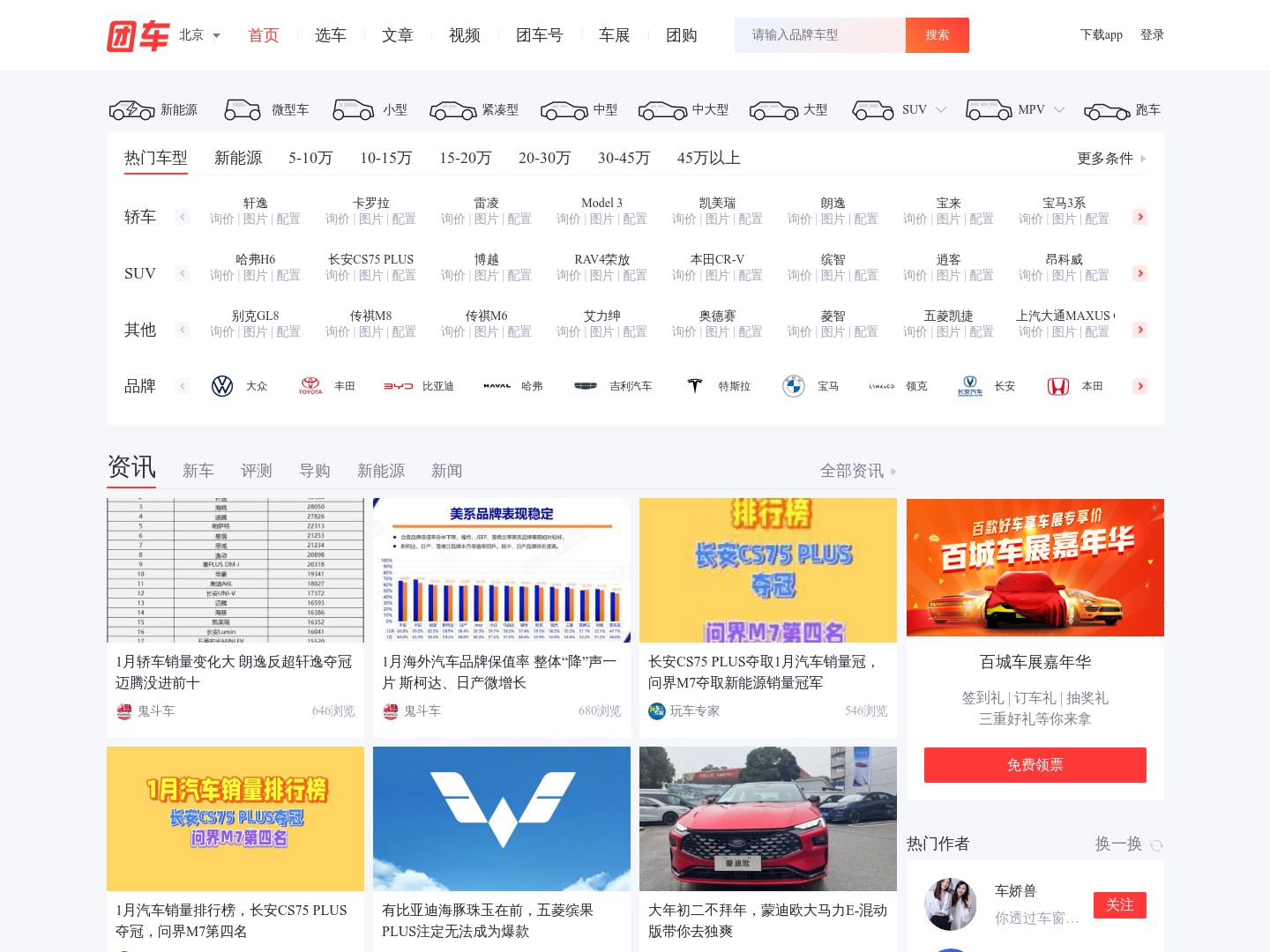Open the 长安 brand logo
1270x952 pixels.
(970, 386)
